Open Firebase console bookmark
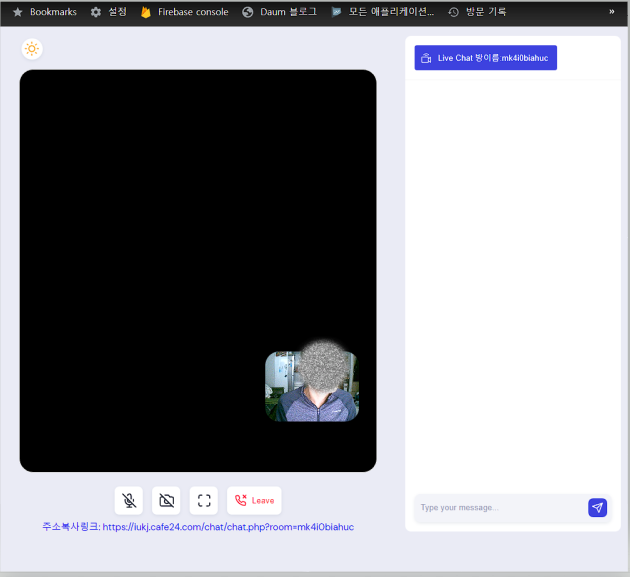Screen dimensions: 630x577 pyautogui.click(x=184, y=12)
